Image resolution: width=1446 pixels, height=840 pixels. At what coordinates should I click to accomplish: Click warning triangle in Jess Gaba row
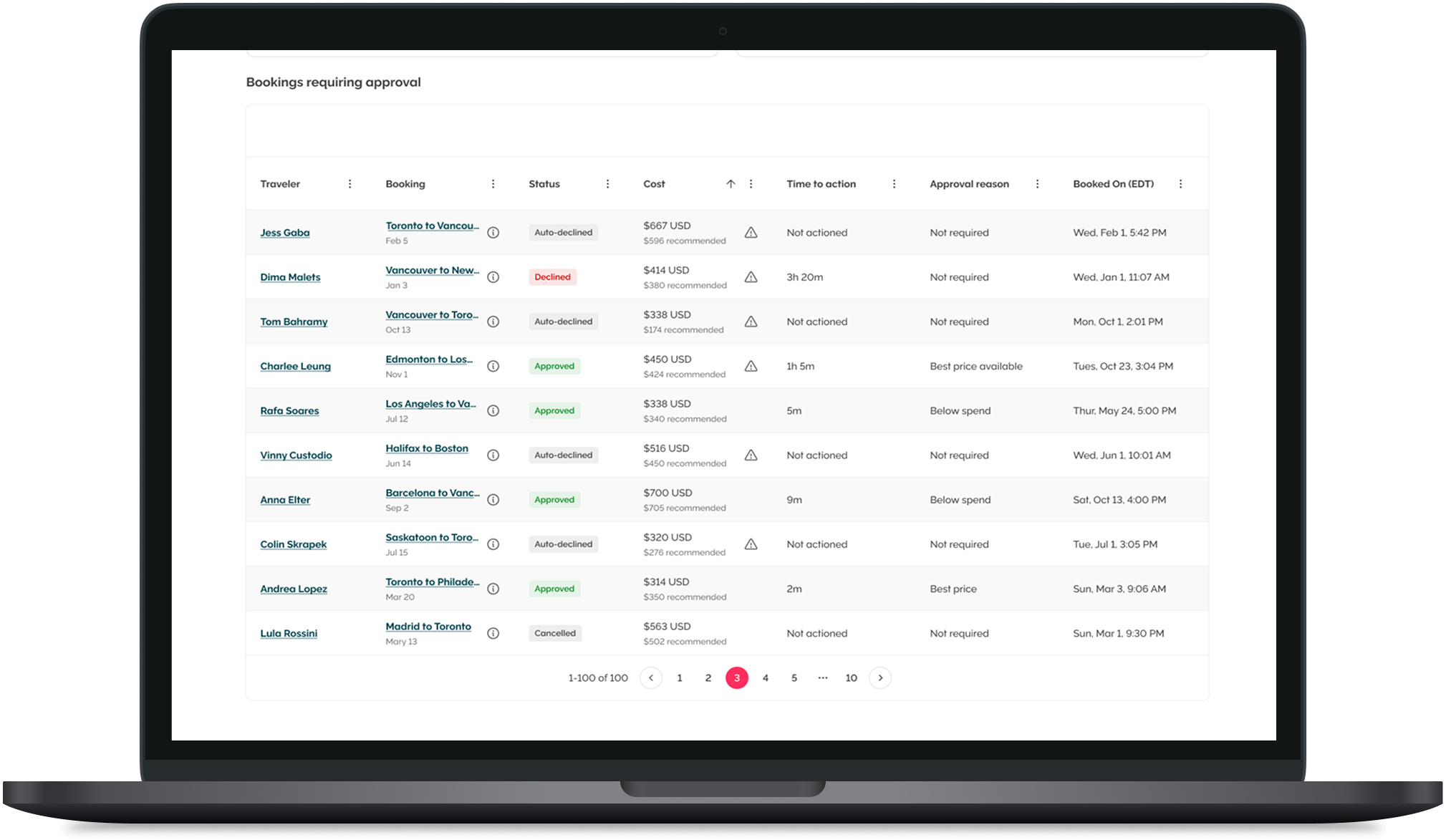751,233
